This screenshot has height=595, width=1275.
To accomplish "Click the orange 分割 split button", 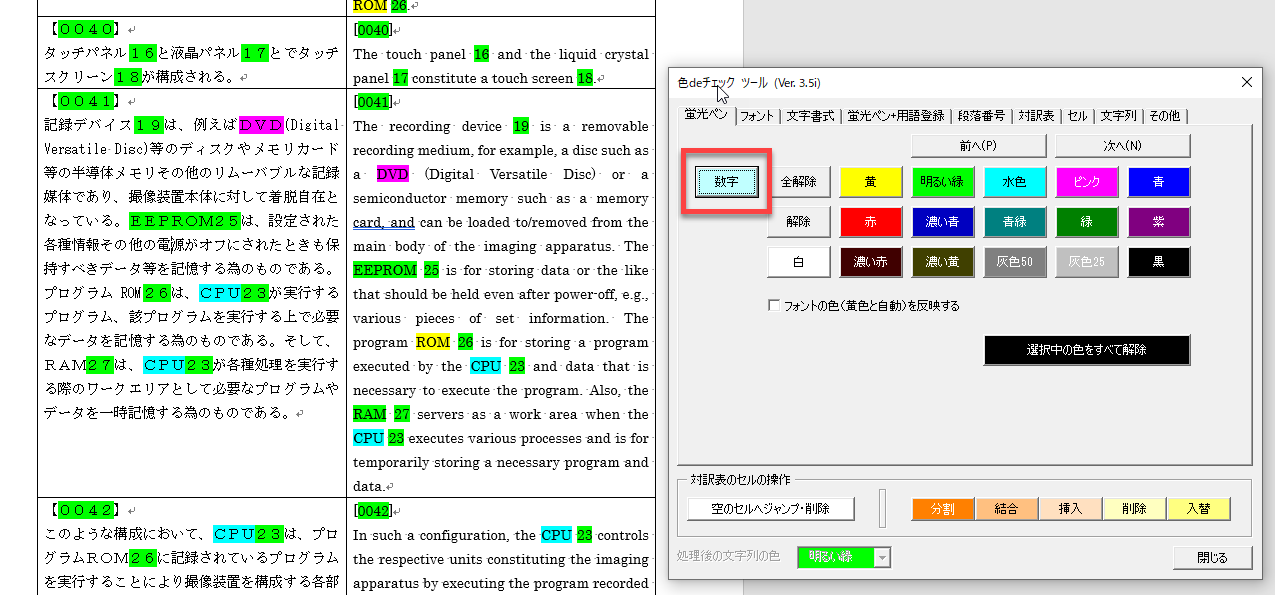I will coord(942,509).
